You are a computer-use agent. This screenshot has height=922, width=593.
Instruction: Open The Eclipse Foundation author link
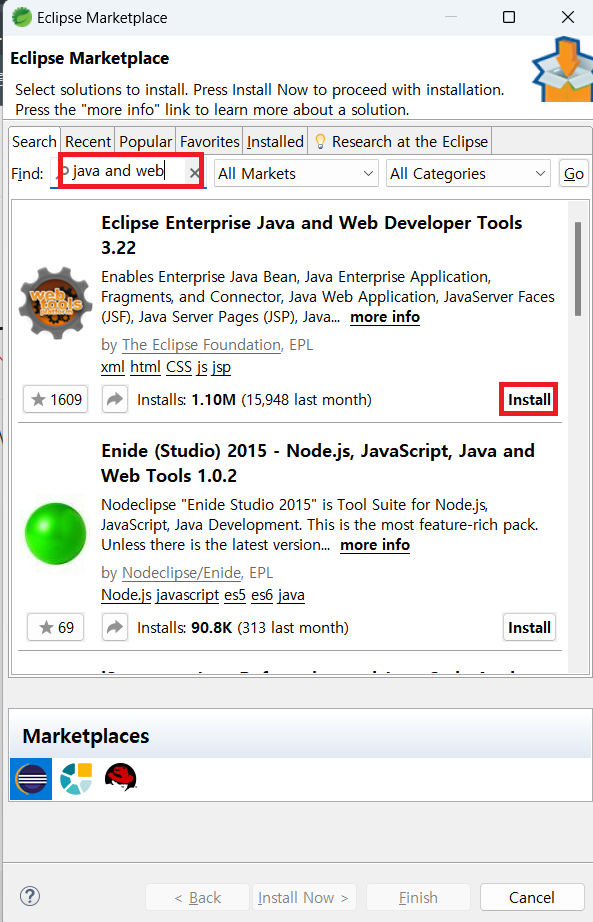202,345
